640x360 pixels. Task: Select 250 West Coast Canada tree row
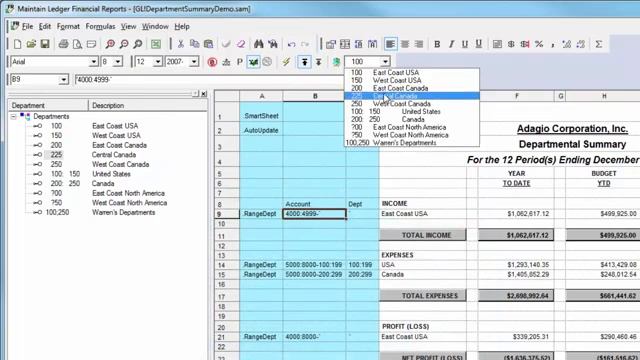(100, 164)
